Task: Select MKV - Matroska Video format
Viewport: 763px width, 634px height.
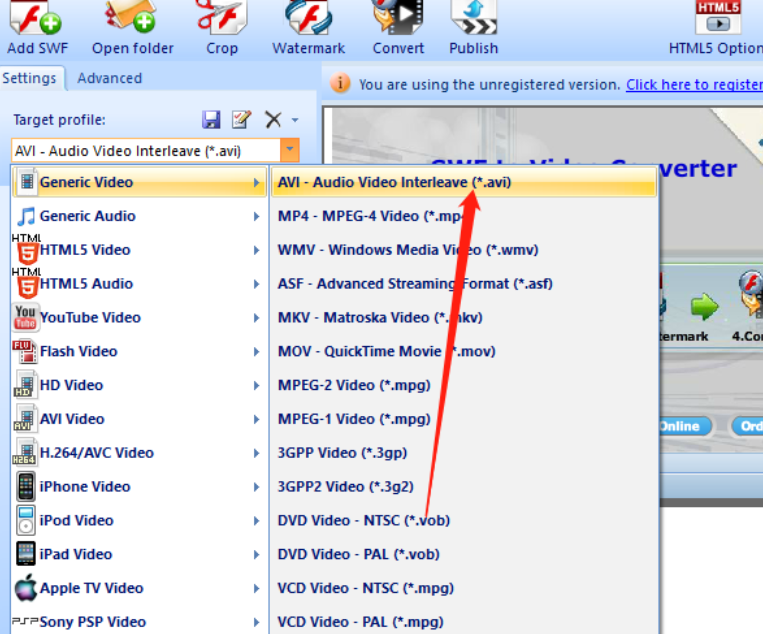Action: tap(464, 318)
